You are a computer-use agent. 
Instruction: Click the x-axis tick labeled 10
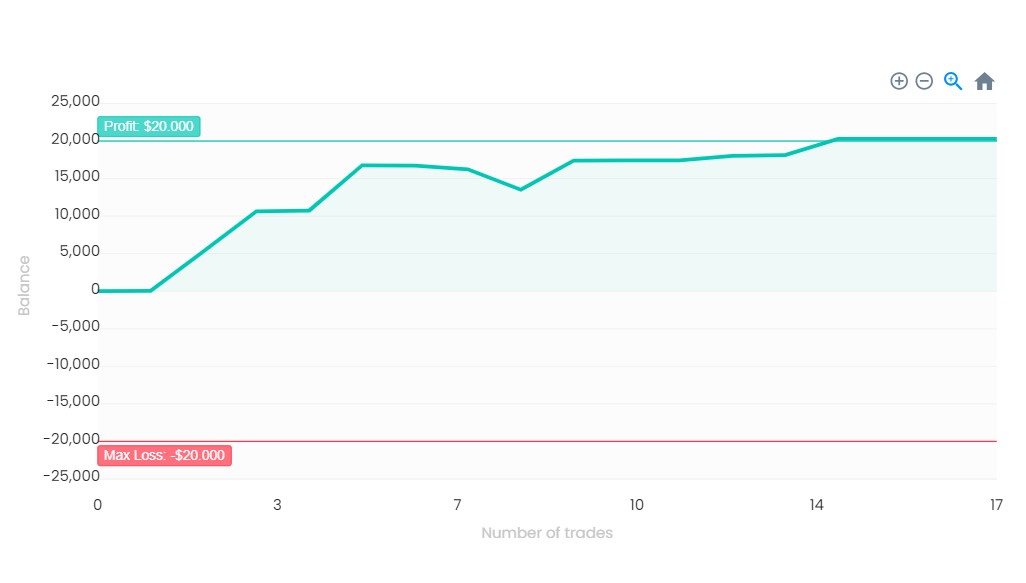click(637, 504)
